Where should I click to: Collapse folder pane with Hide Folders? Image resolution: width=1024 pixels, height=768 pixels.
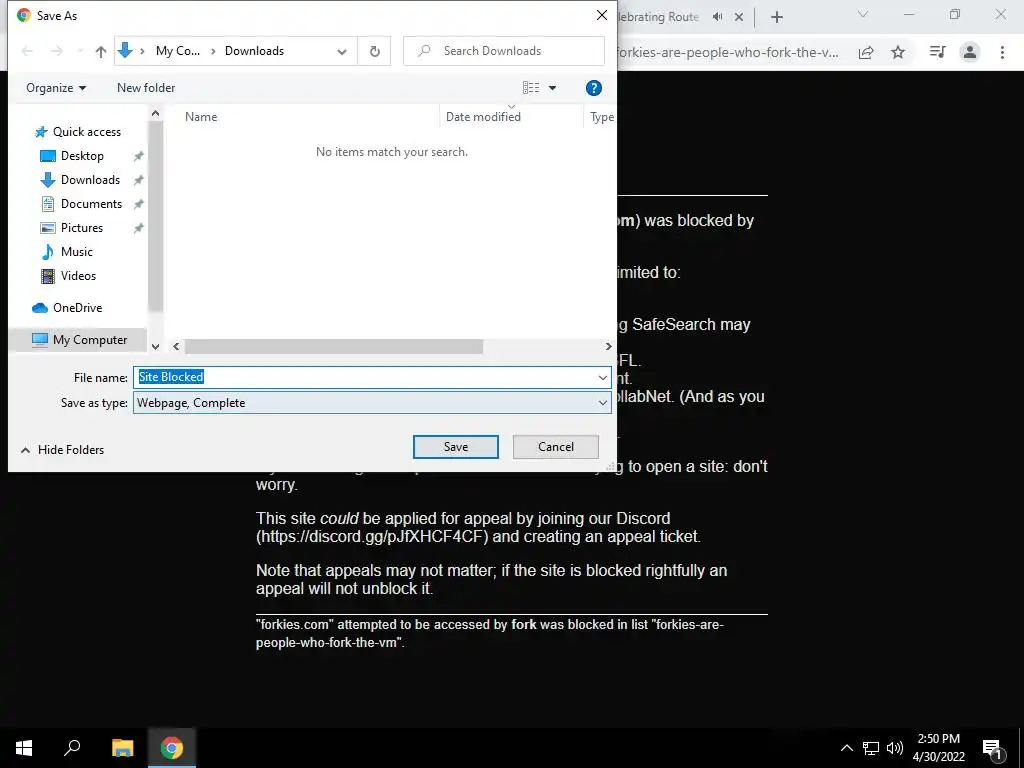(63, 450)
